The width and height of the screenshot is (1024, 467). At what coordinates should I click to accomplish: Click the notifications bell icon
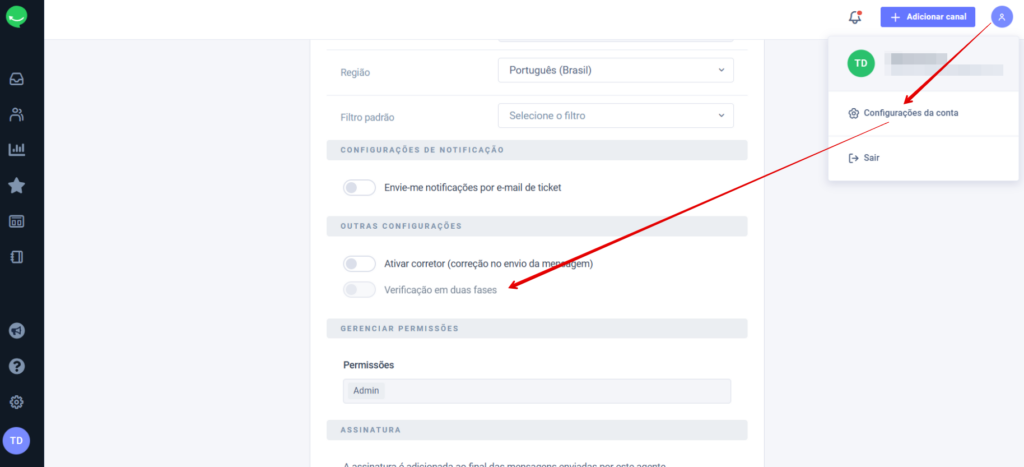[855, 17]
